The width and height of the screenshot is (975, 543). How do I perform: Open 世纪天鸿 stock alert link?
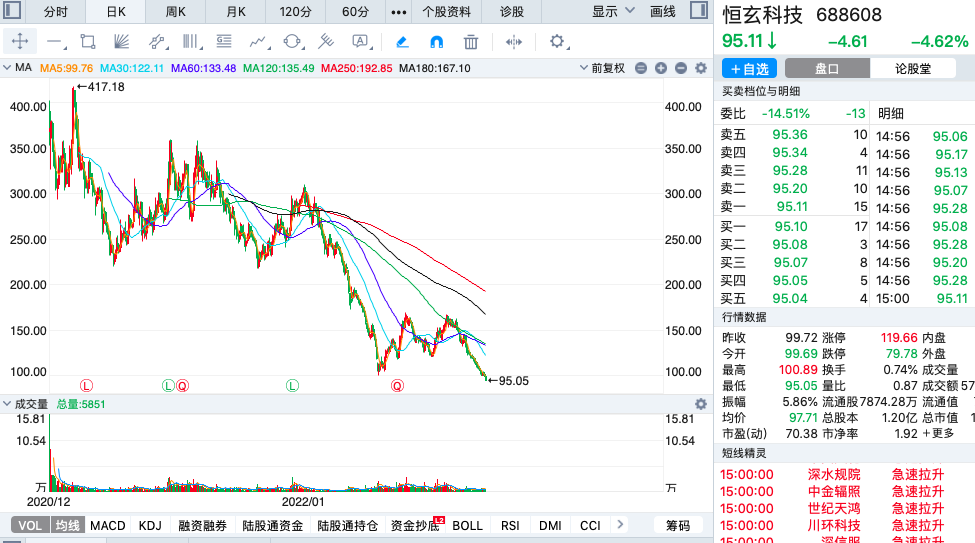pos(834,508)
